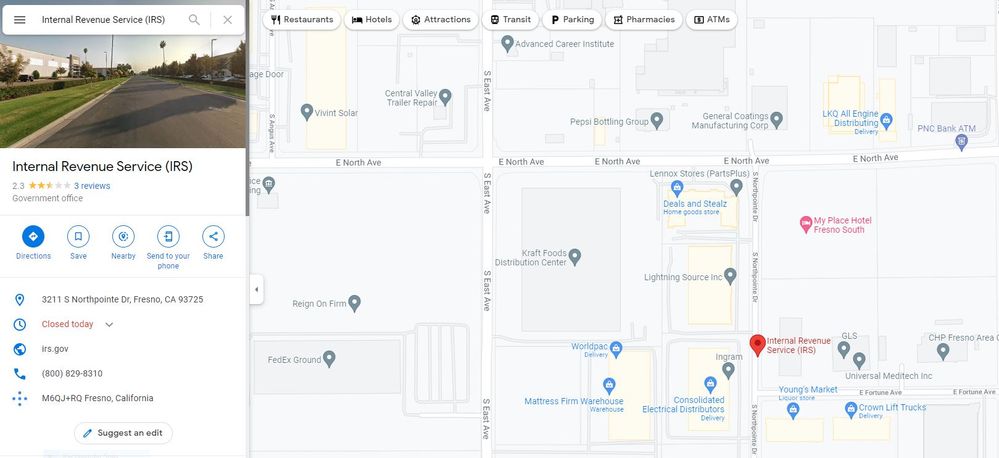This screenshot has height=458, width=999.
Task: Select the Hotels filter chip
Action: point(371,20)
